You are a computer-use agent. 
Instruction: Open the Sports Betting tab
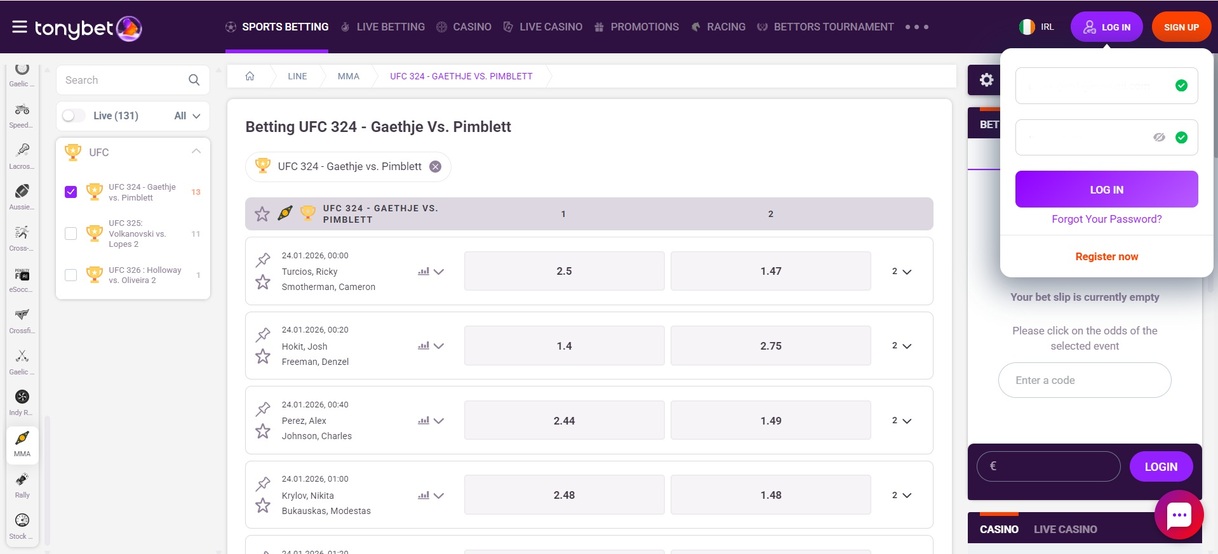(x=277, y=27)
